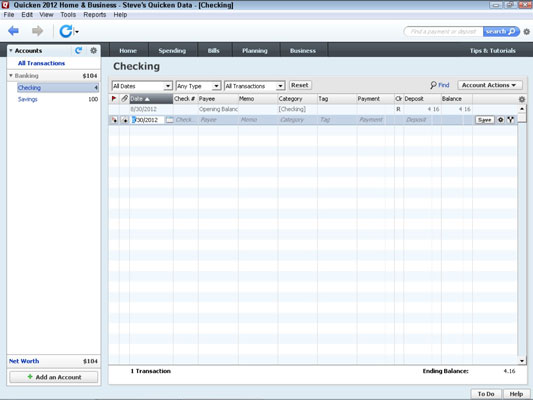Image resolution: width=533 pixels, height=400 pixels.
Task: Select the Checking account in the sidebar
Action: coord(58,88)
